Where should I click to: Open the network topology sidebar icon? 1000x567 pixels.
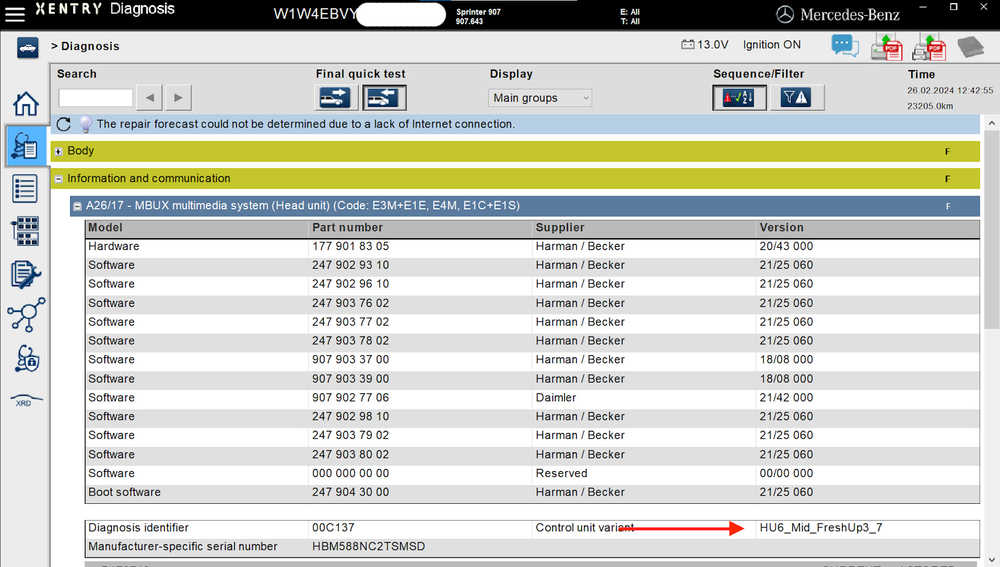click(26, 314)
